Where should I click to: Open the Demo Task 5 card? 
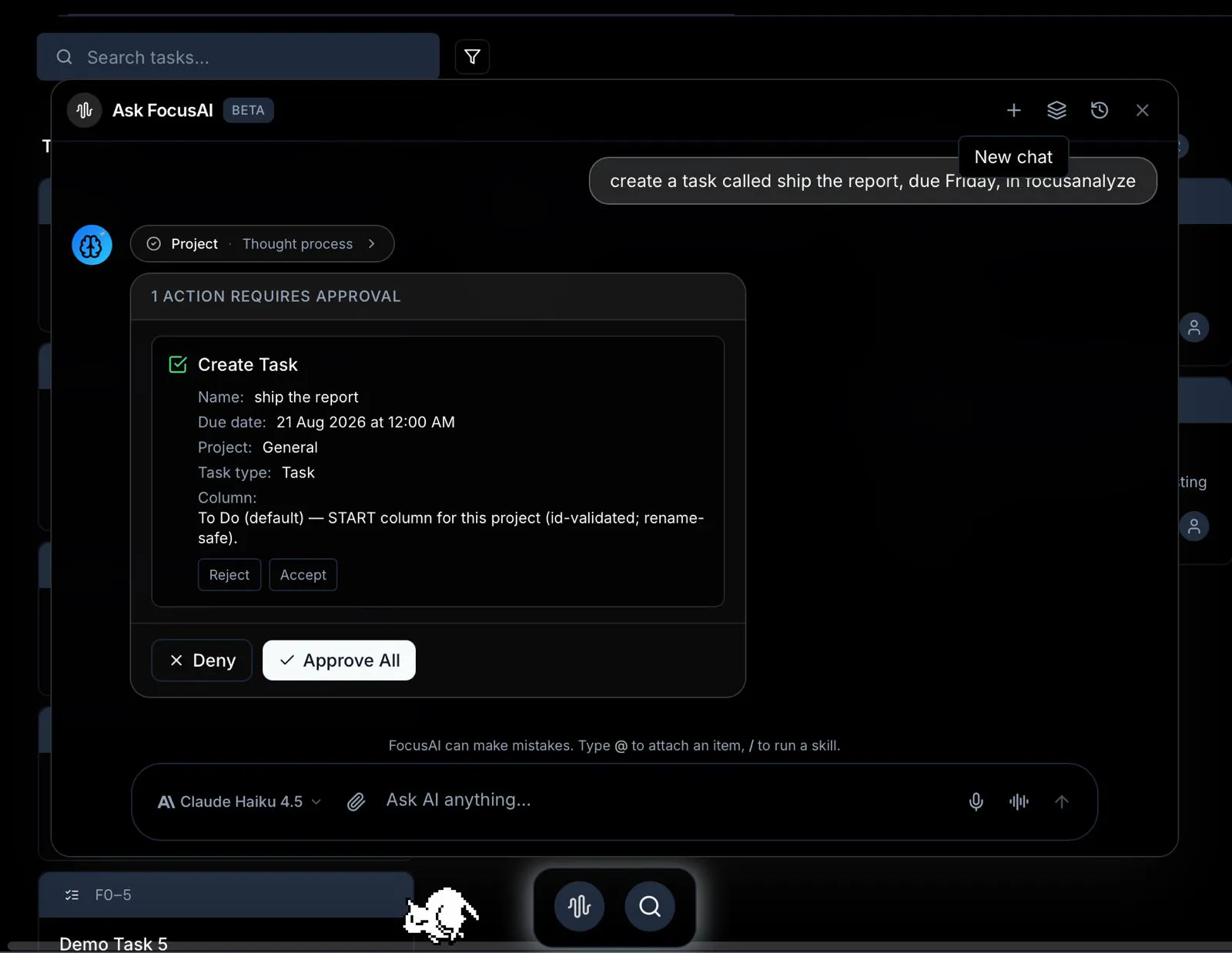[x=113, y=944]
